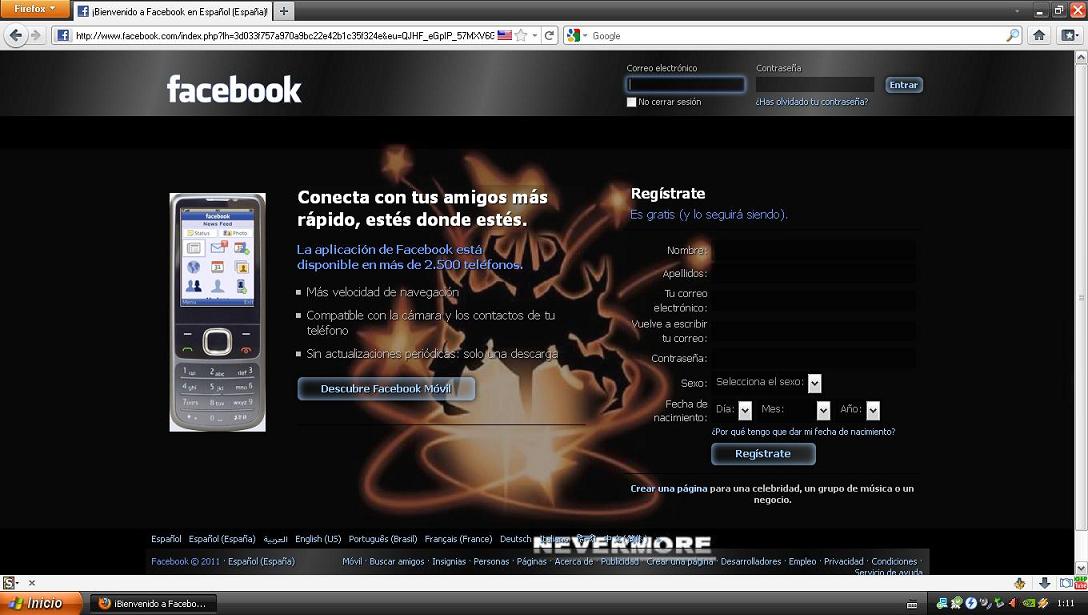Screen dimensions: 1088x615
Task: Switch language to English (US)
Action: (x=318, y=539)
